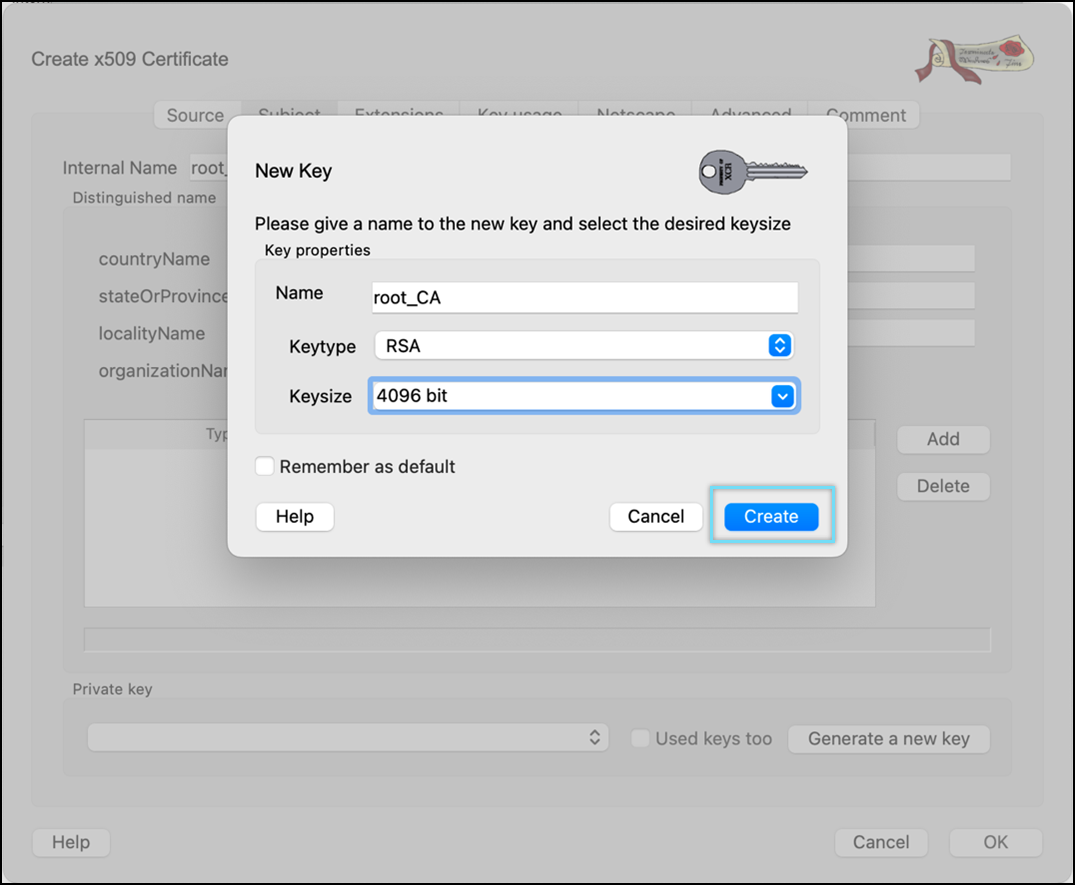Select the Netscape tab
The image size is (1075, 885).
click(x=636, y=112)
